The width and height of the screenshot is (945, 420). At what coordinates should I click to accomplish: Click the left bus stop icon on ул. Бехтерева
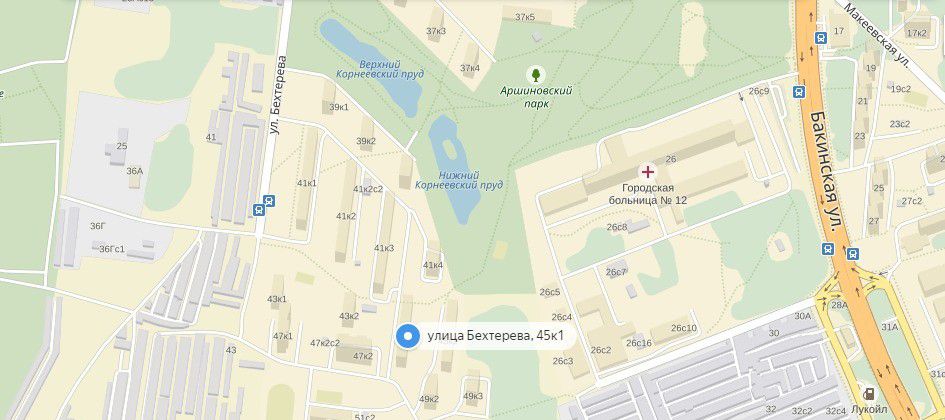(259, 210)
